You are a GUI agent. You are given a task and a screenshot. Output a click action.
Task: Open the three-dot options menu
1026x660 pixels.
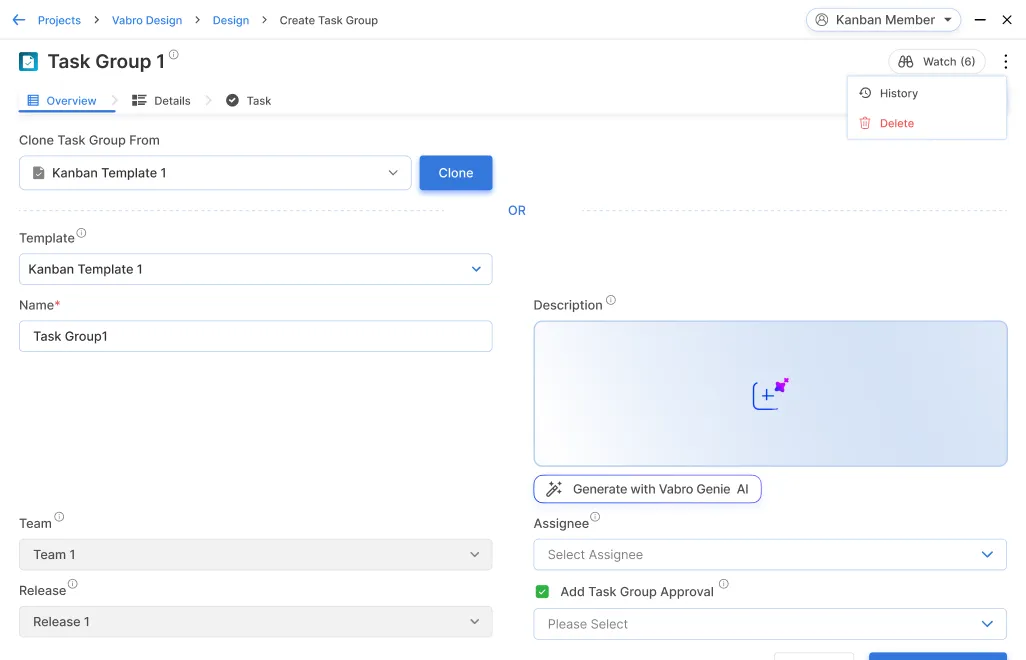pos(1006,61)
